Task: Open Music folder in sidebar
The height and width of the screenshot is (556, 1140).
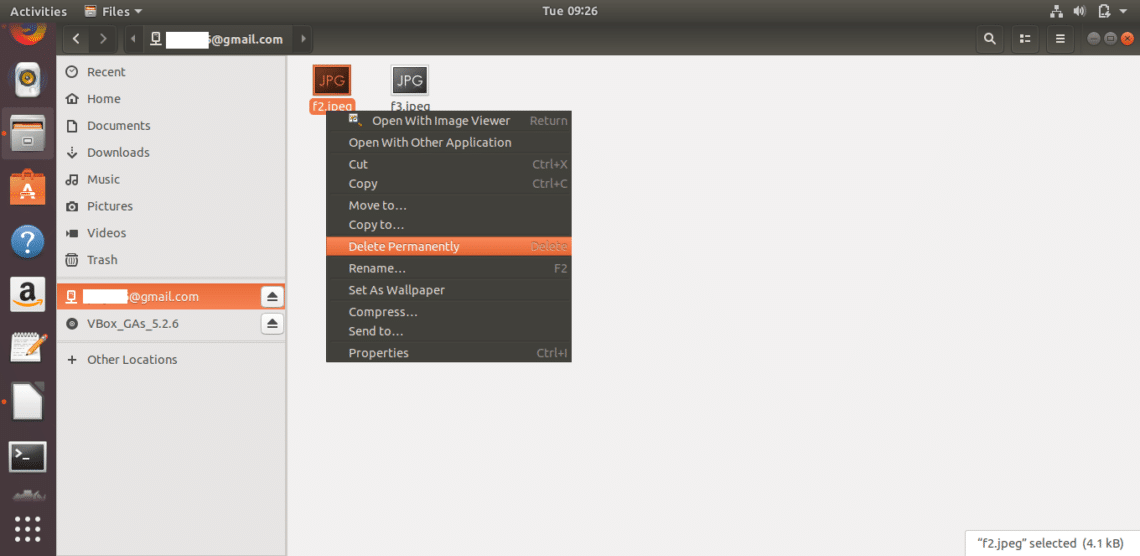Action: pyautogui.click(x=171, y=180)
